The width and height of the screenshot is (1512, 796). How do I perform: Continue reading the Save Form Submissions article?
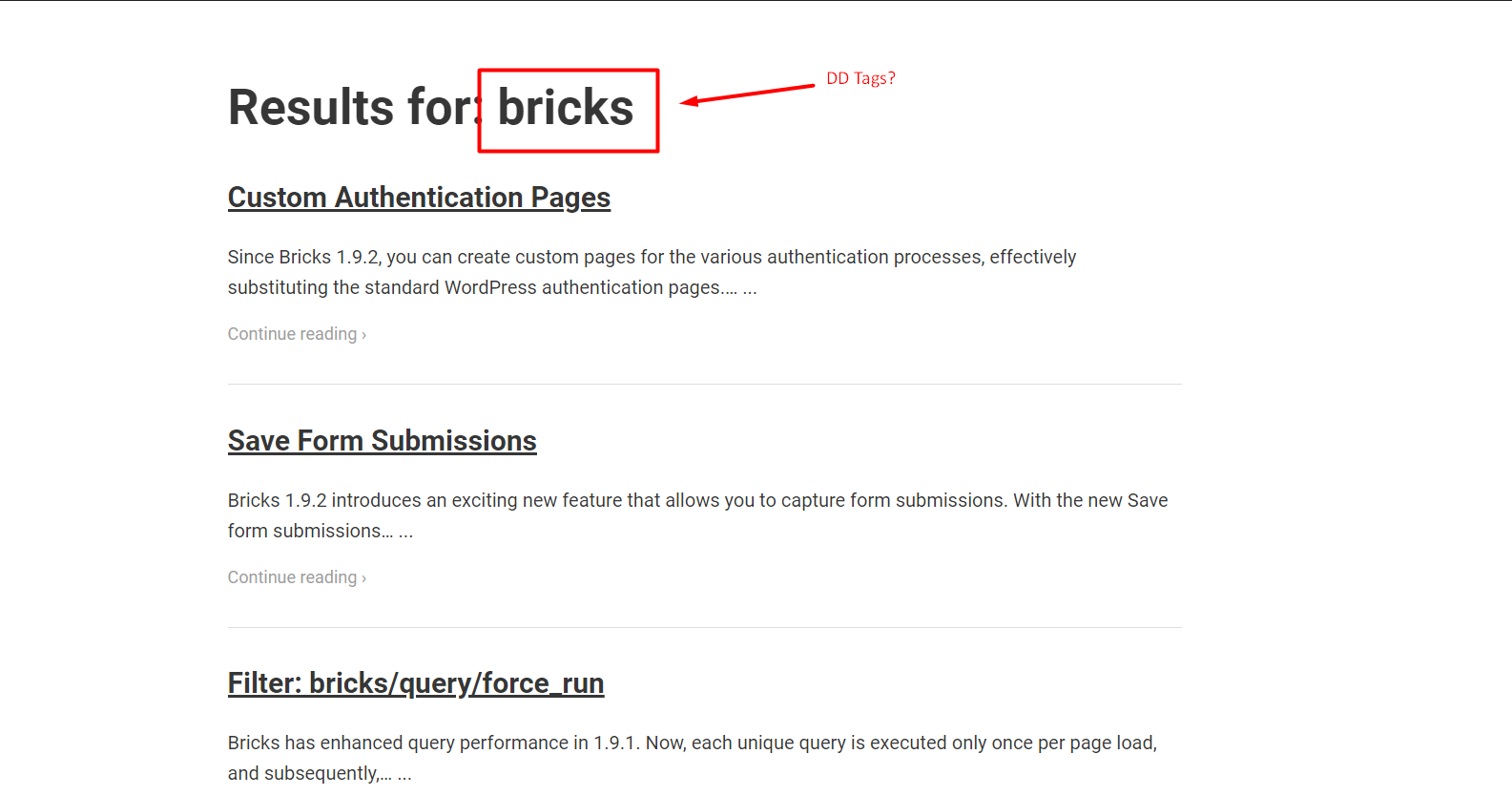point(297,577)
